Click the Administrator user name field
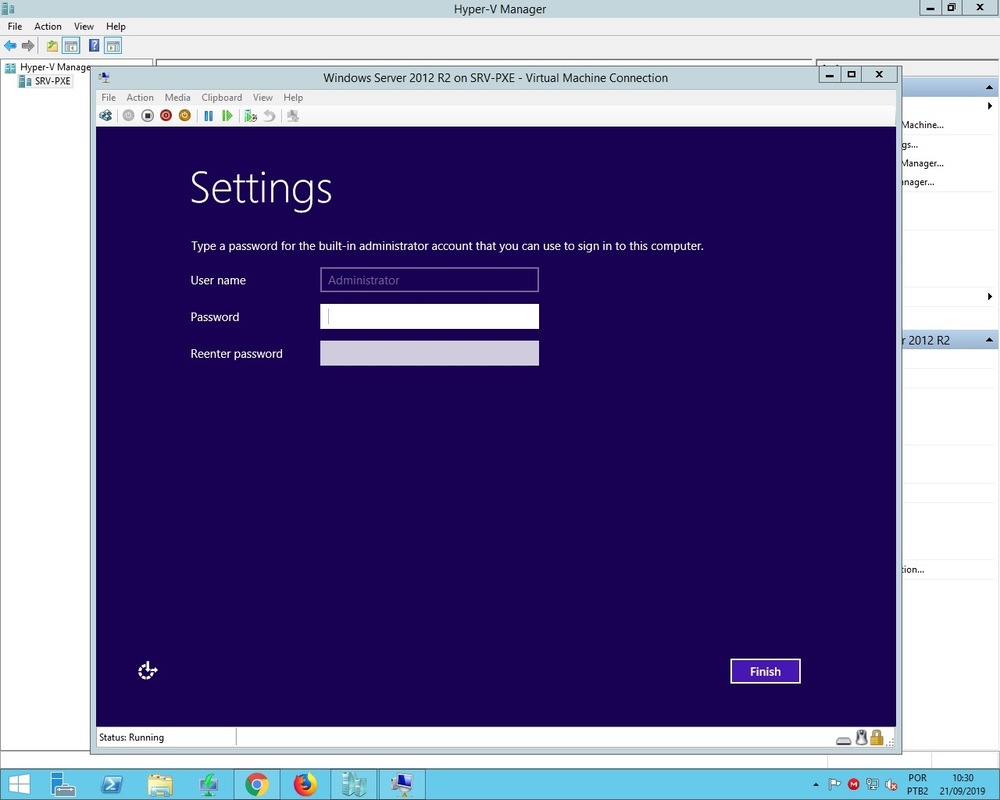Screen dimensions: 1000x800 (x=429, y=279)
